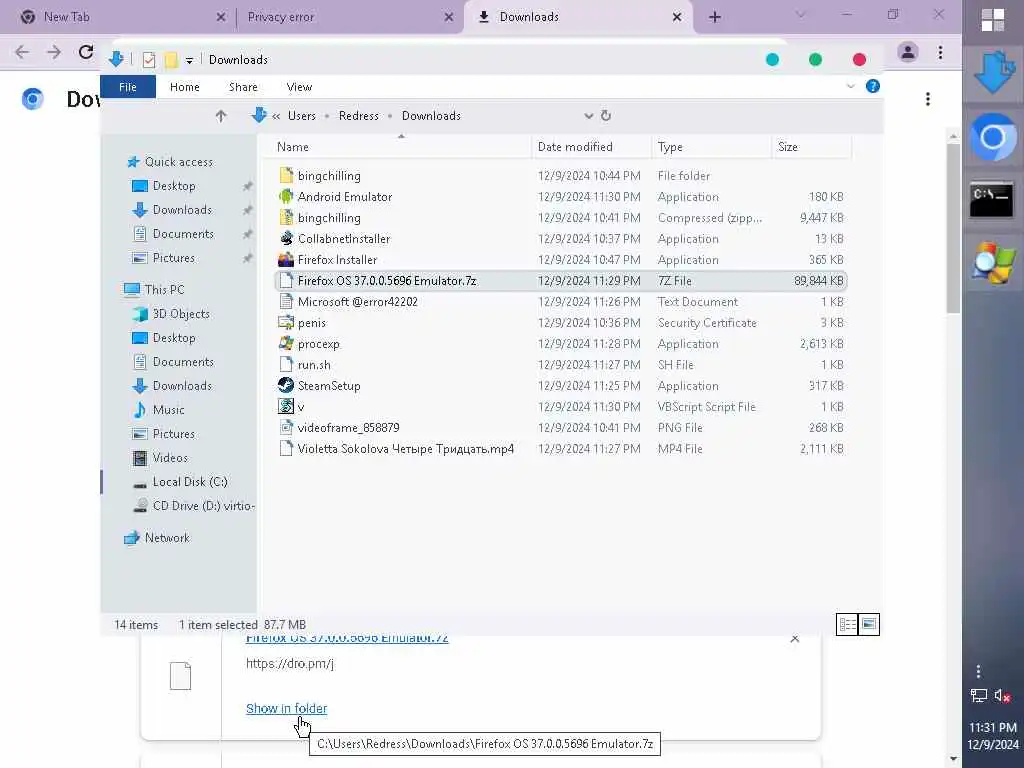Image resolution: width=1024 pixels, height=768 pixels.
Task: Open the File ribbon tab
Action: [128, 87]
